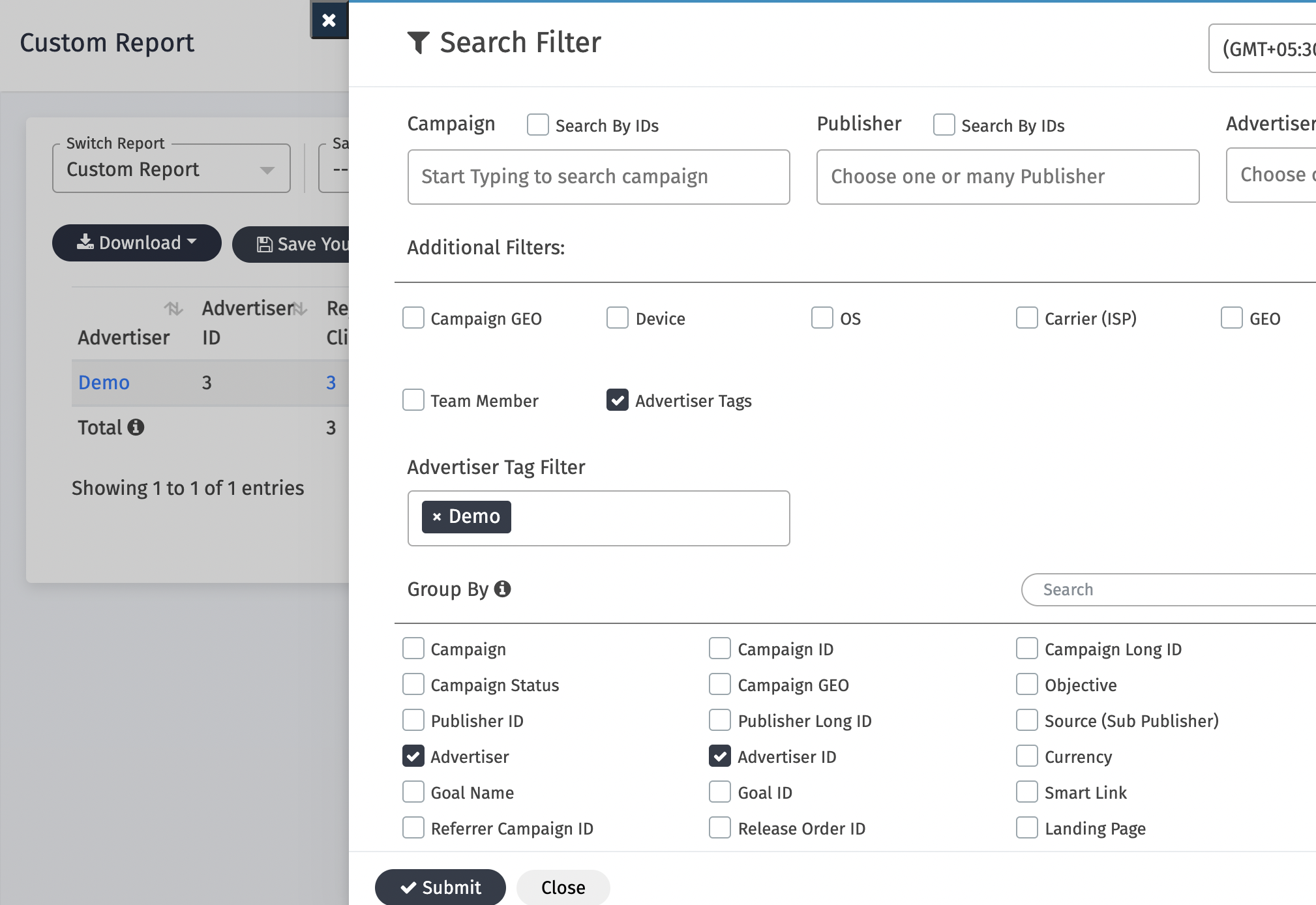Image resolution: width=1316 pixels, height=905 pixels.
Task: Open the Switch Report dropdown
Action: tap(171, 168)
